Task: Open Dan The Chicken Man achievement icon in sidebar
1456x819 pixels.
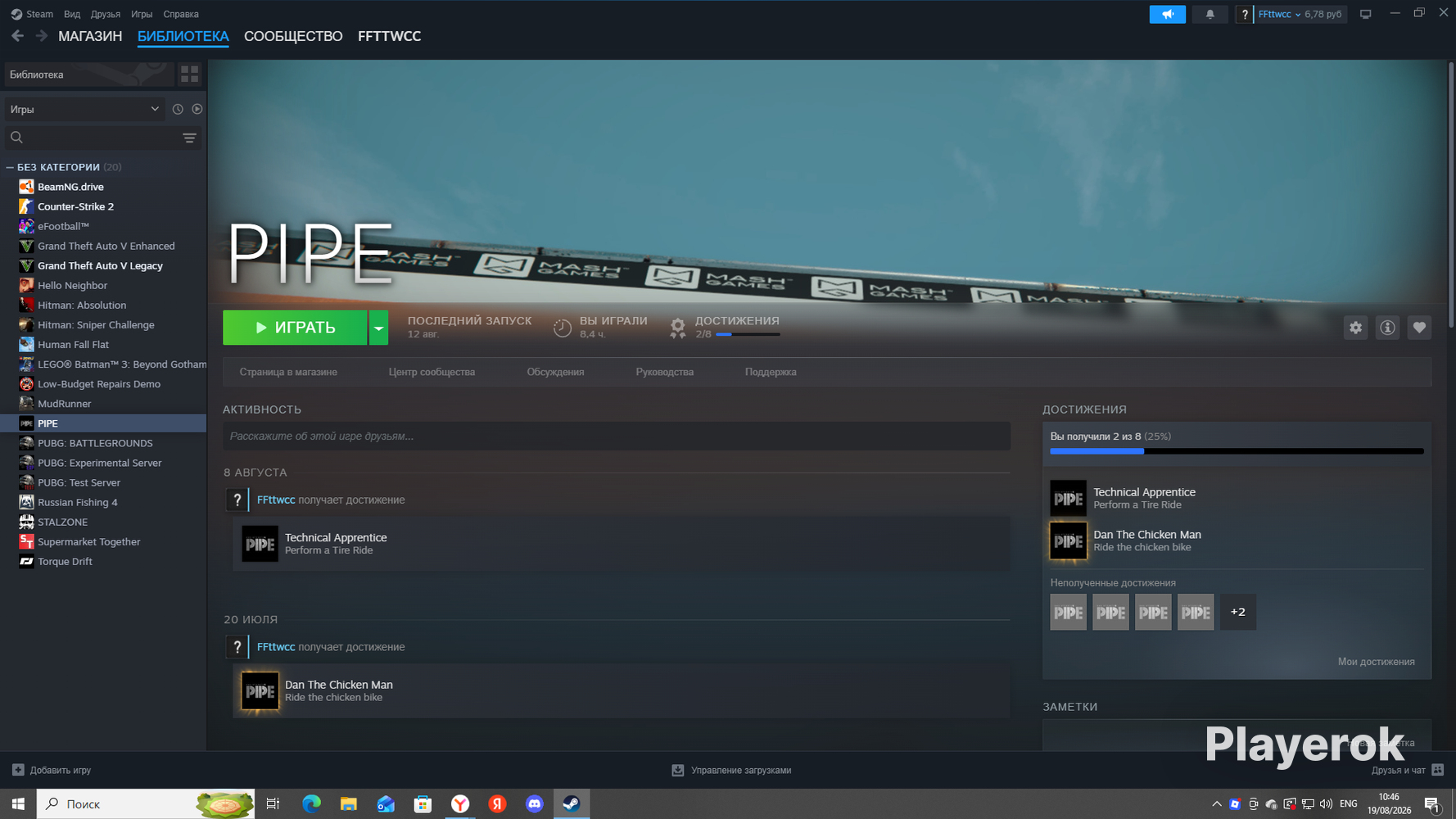Action: [1069, 541]
